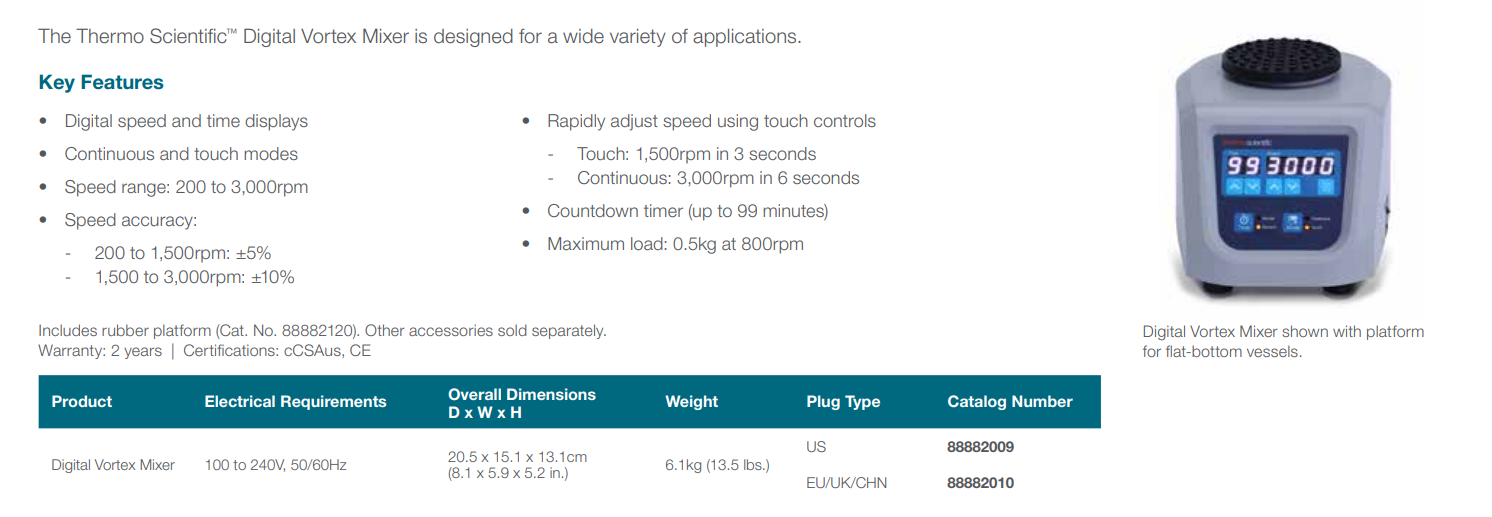Click the Product column header
Viewport: 1492px width, 517px height.
(x=82, y=402)
